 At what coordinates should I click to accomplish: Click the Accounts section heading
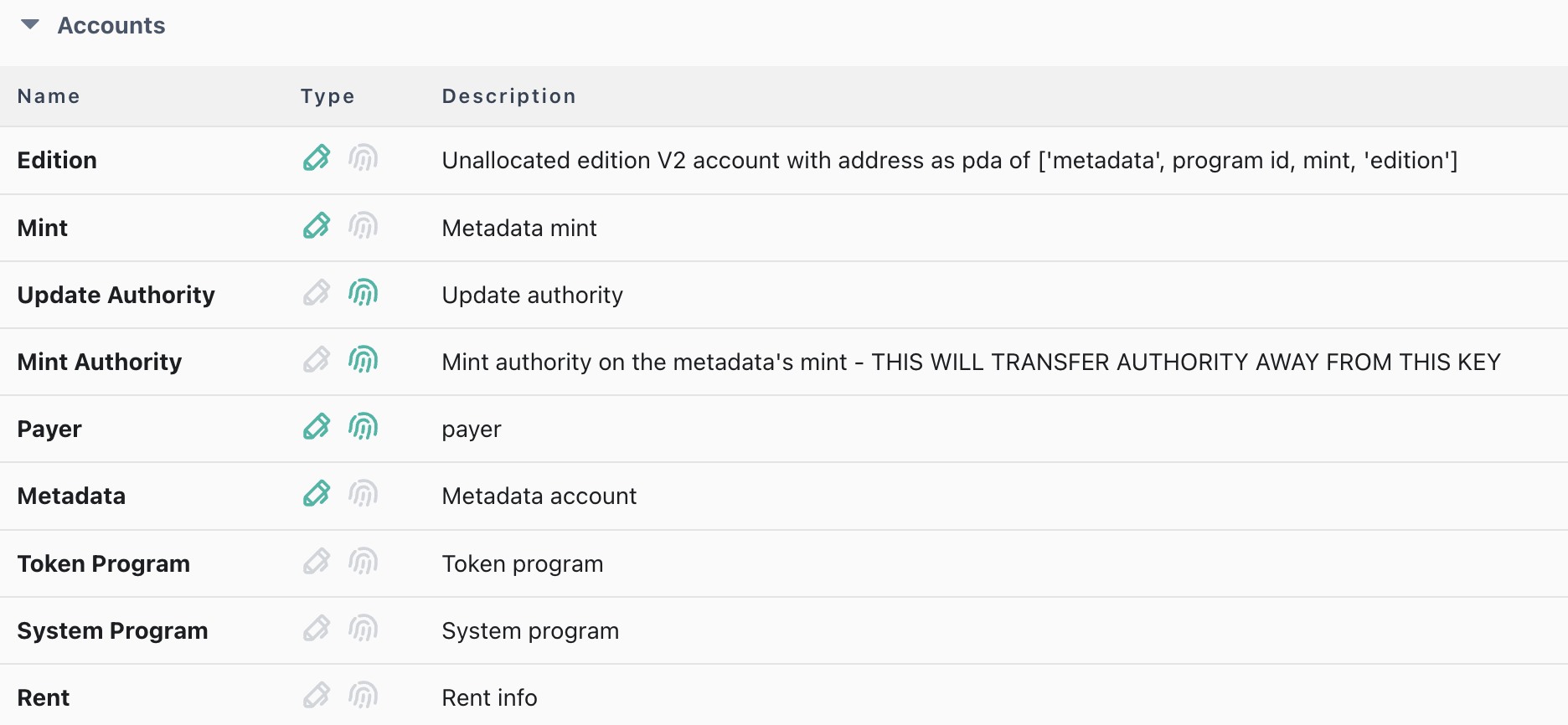[x=111, y=26]
